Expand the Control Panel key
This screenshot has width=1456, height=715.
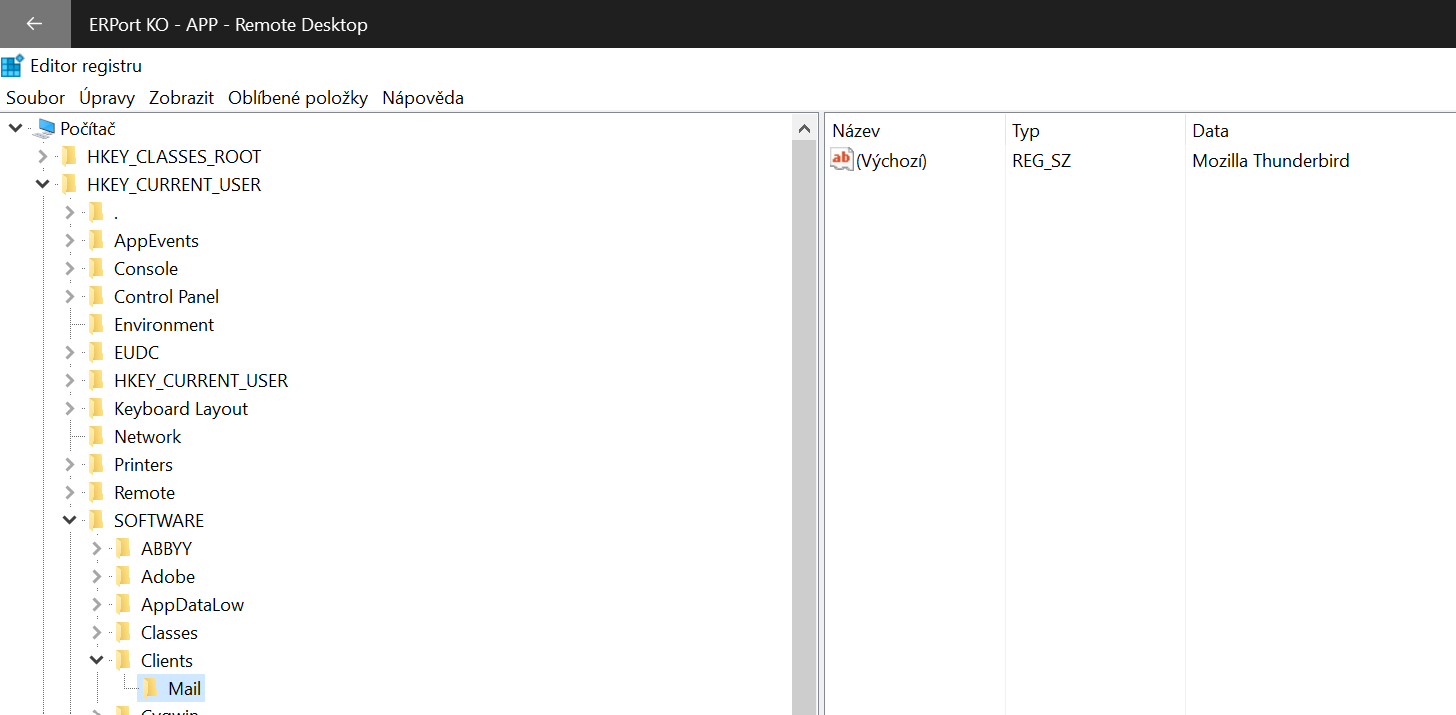pyautogui.click(x=69, y=297)
